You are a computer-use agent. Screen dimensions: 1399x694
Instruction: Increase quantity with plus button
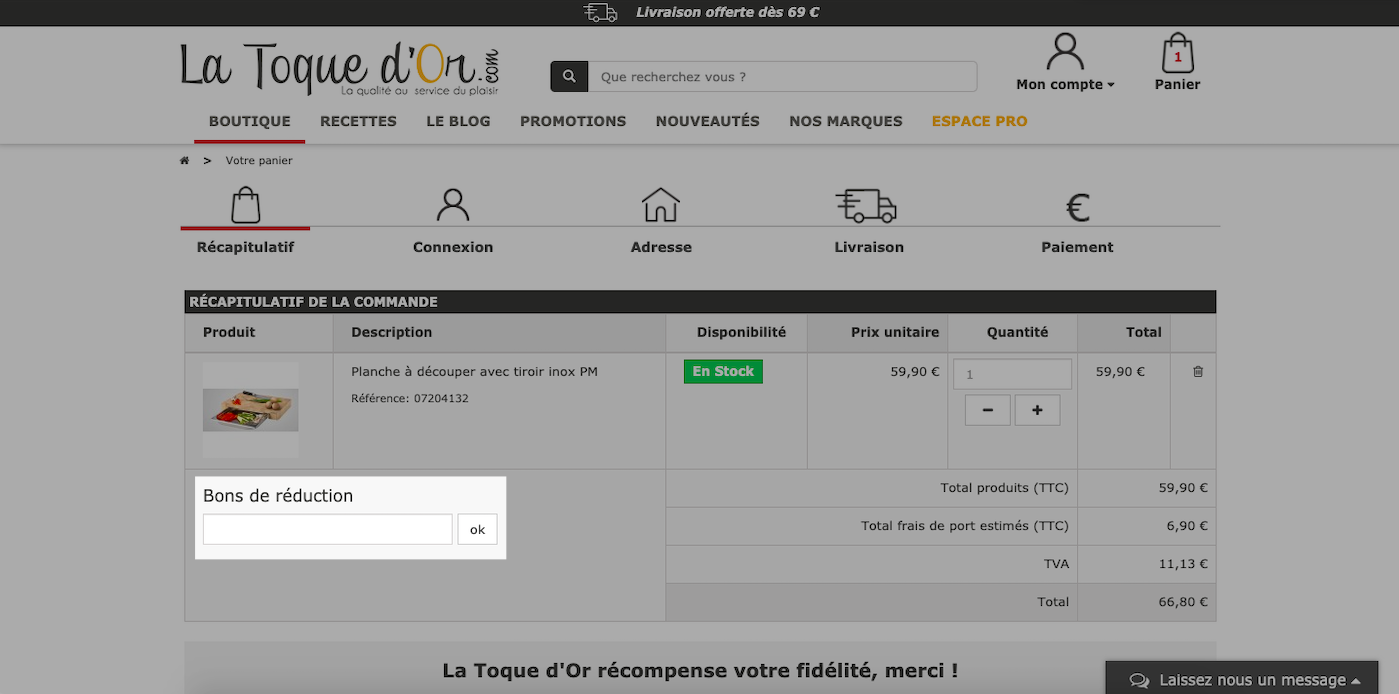(x=1037, y=410)
